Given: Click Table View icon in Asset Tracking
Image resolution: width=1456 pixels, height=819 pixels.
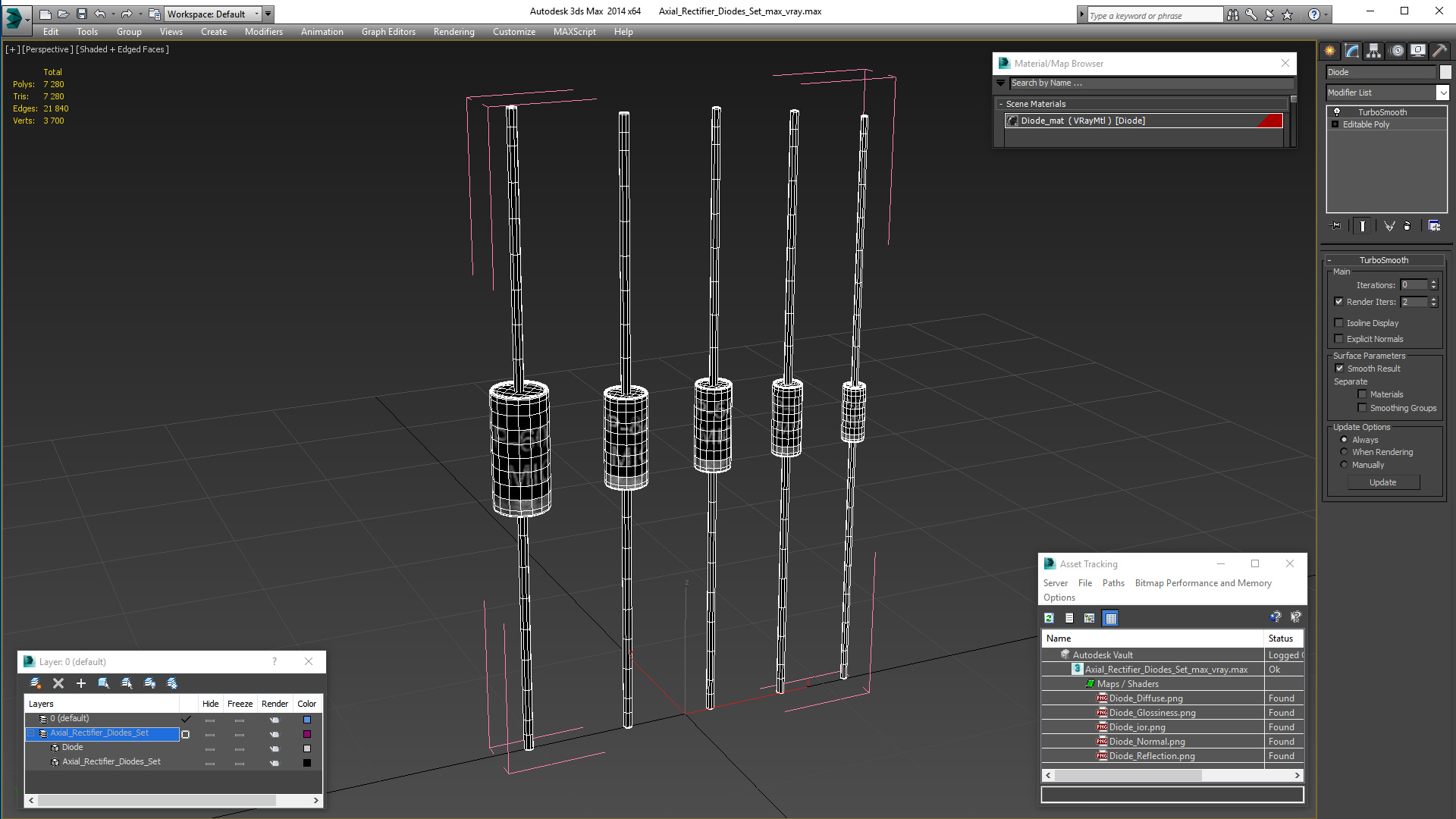Looking at the screenshot, I should (x=1111, y=618).
